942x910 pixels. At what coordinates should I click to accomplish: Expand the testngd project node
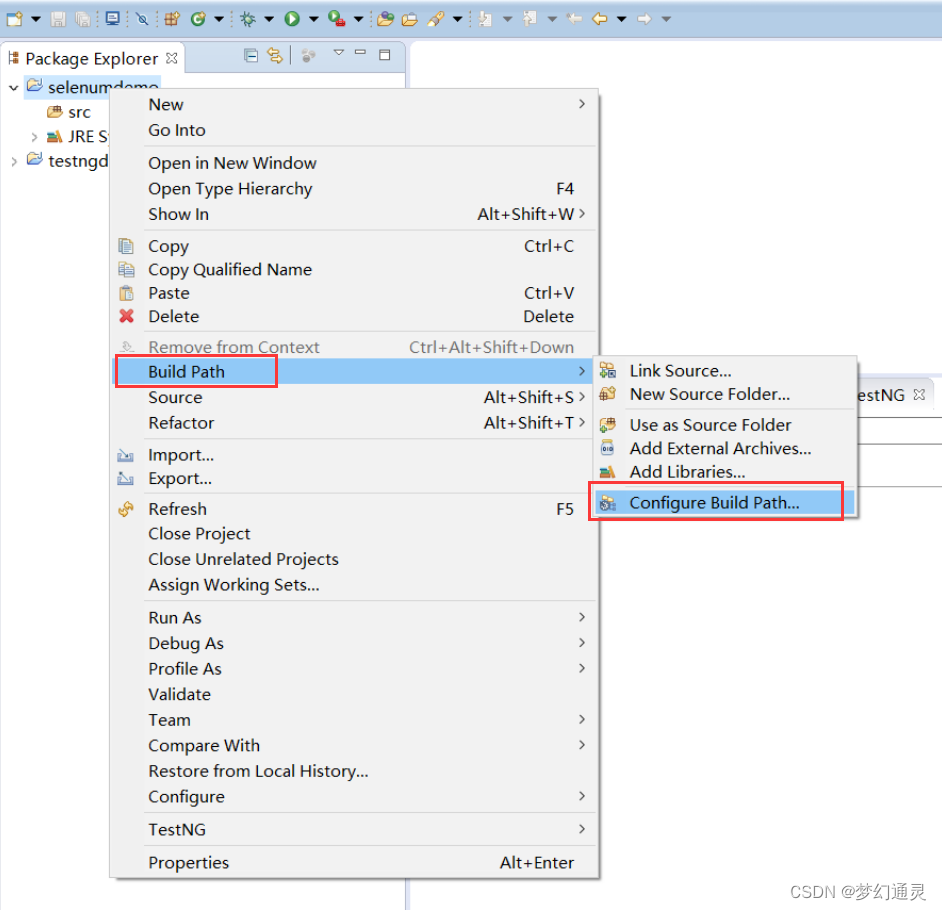(14, 162)
